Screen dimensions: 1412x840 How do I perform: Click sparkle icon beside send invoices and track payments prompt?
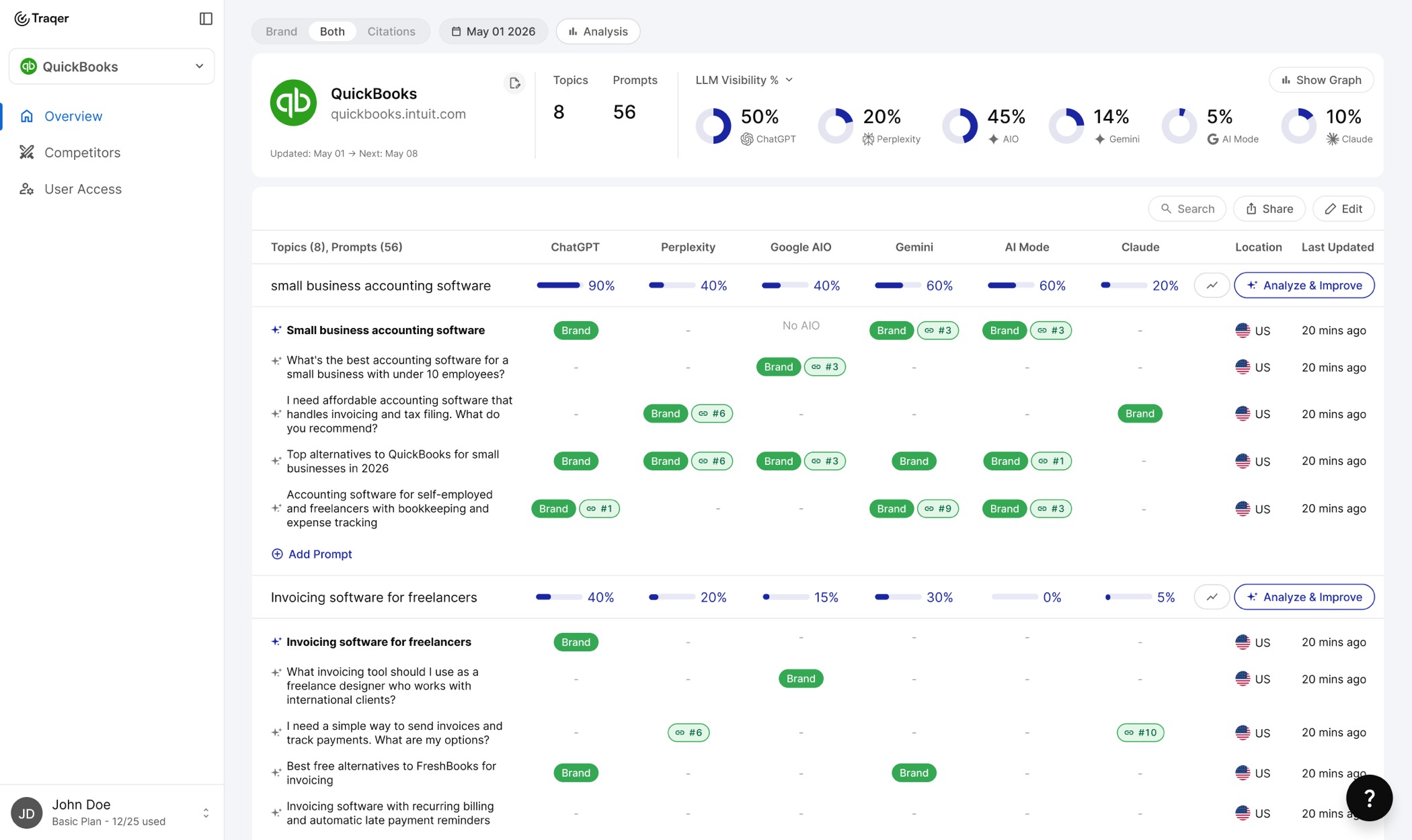click(x=276, y=732)
